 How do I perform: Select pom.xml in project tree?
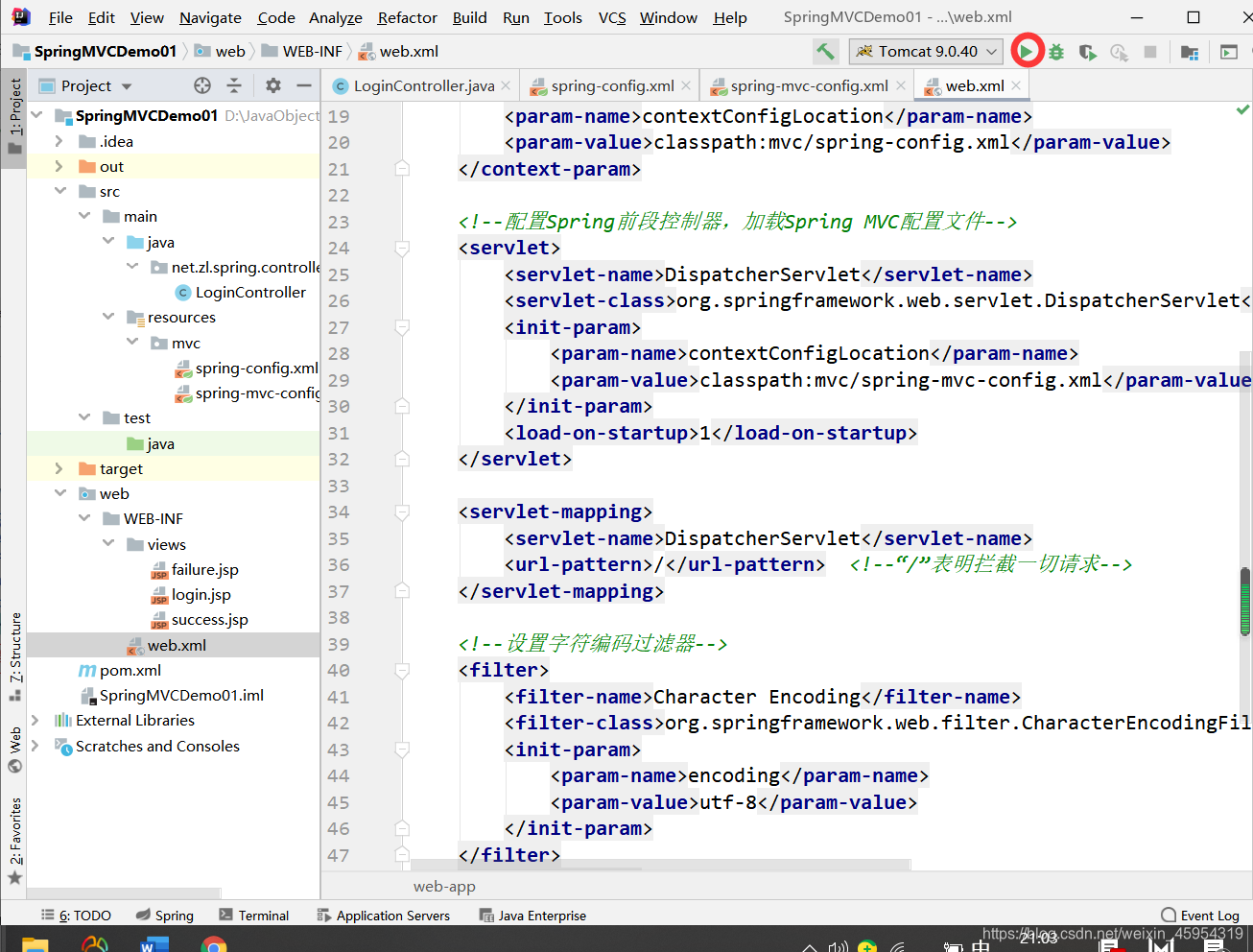click(120, 670)
